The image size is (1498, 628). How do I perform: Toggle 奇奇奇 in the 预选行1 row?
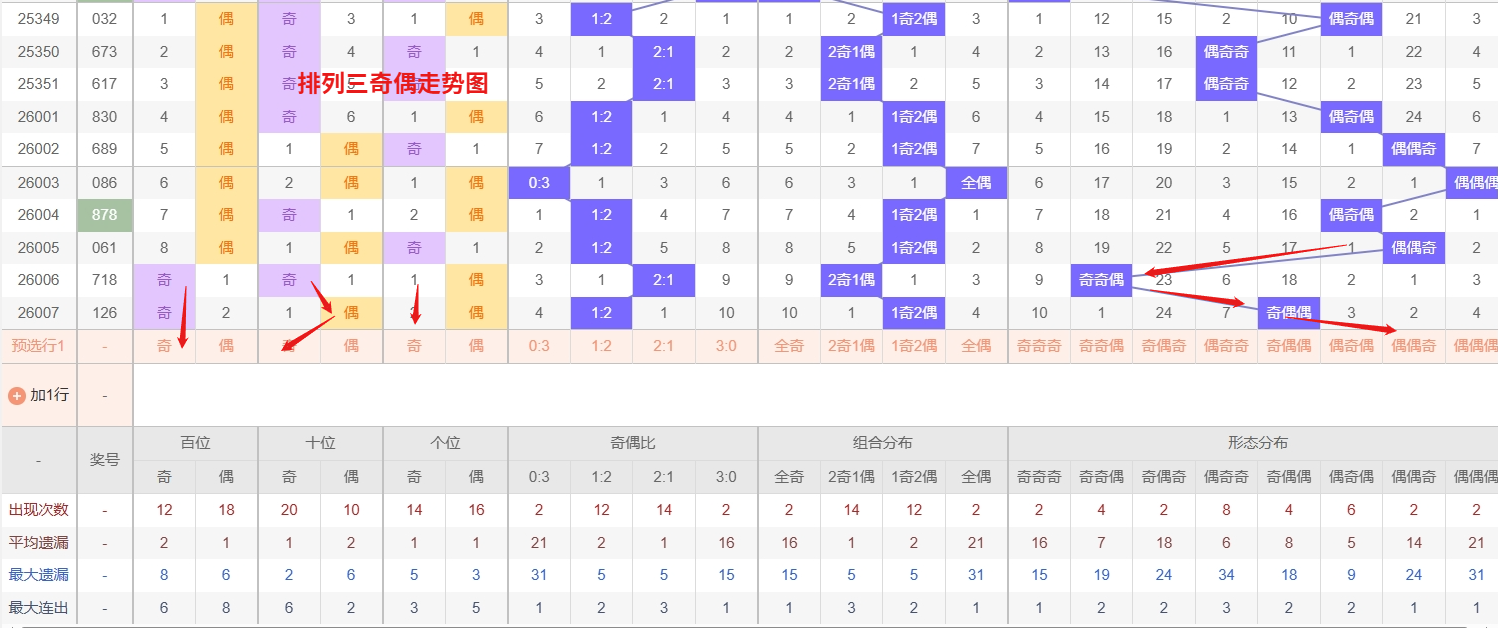coord(1039,346)
